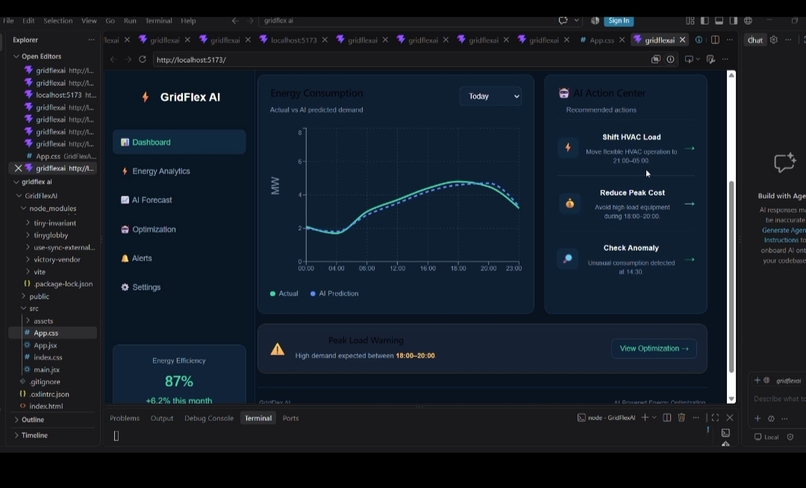Open the Chat panel settings gear
Viewport: 806px width, 488px height.
(774, 40)
